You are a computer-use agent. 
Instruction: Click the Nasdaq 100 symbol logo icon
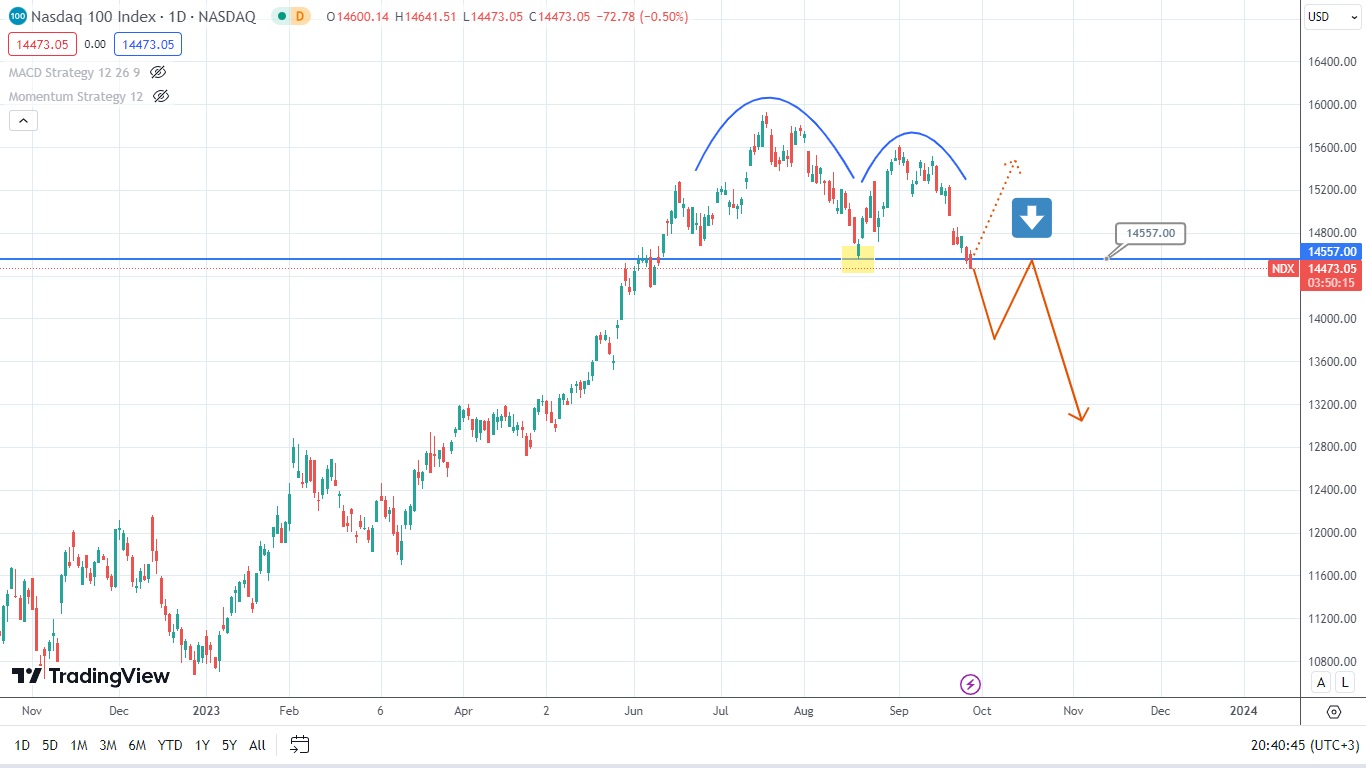(x=17, y=17)
